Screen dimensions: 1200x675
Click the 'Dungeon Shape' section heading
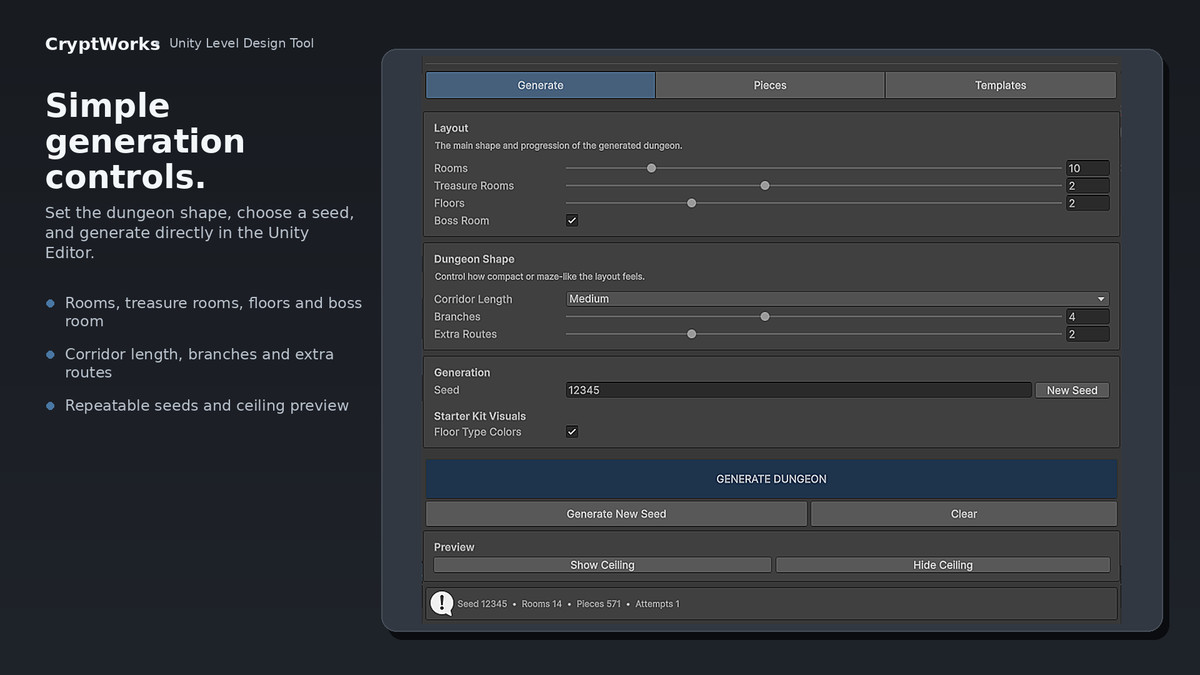[x=474, y=259]
